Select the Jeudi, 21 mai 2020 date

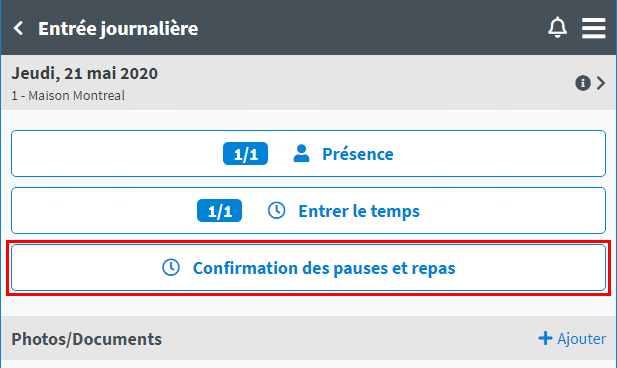85,74
